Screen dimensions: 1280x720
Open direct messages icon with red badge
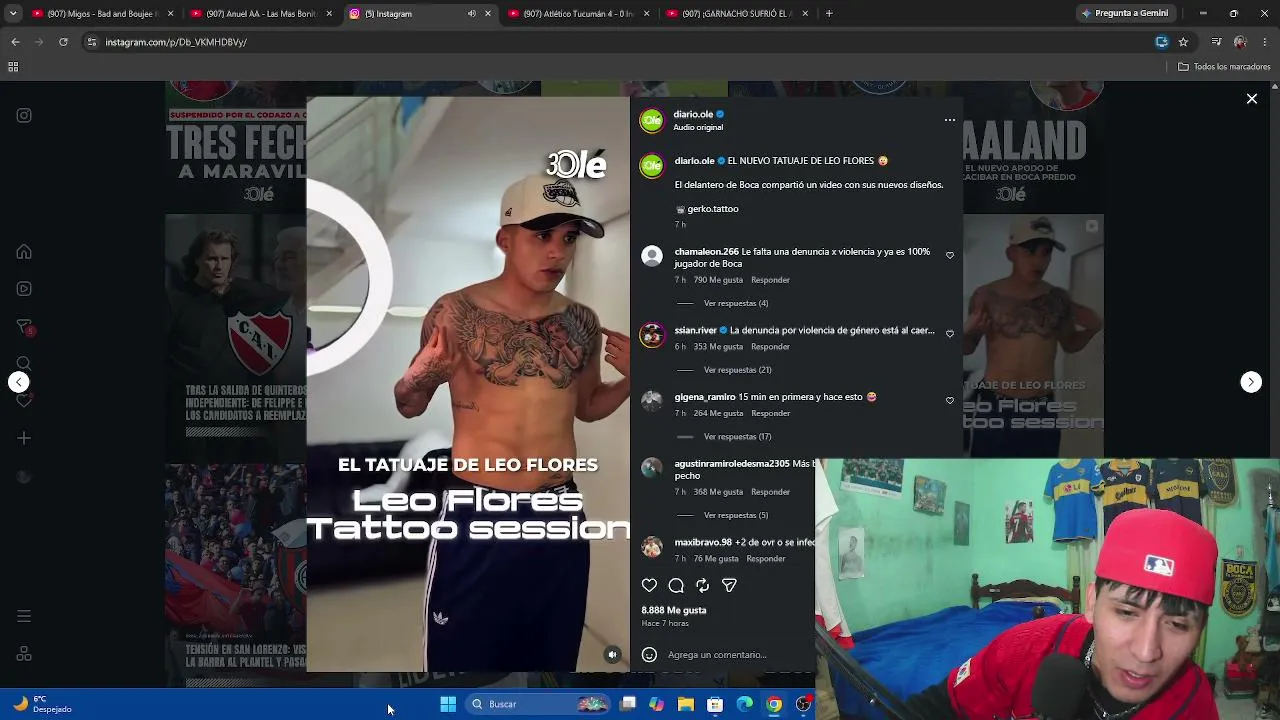coord(24,327)
